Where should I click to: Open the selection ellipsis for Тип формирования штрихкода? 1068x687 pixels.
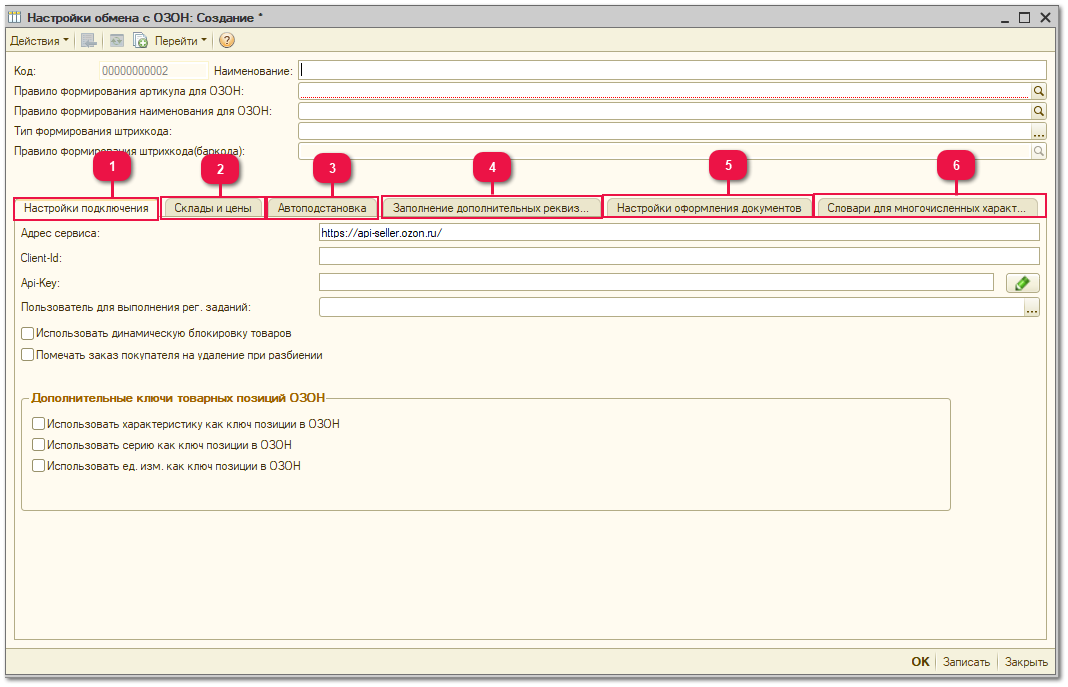tap(1038, 131)
